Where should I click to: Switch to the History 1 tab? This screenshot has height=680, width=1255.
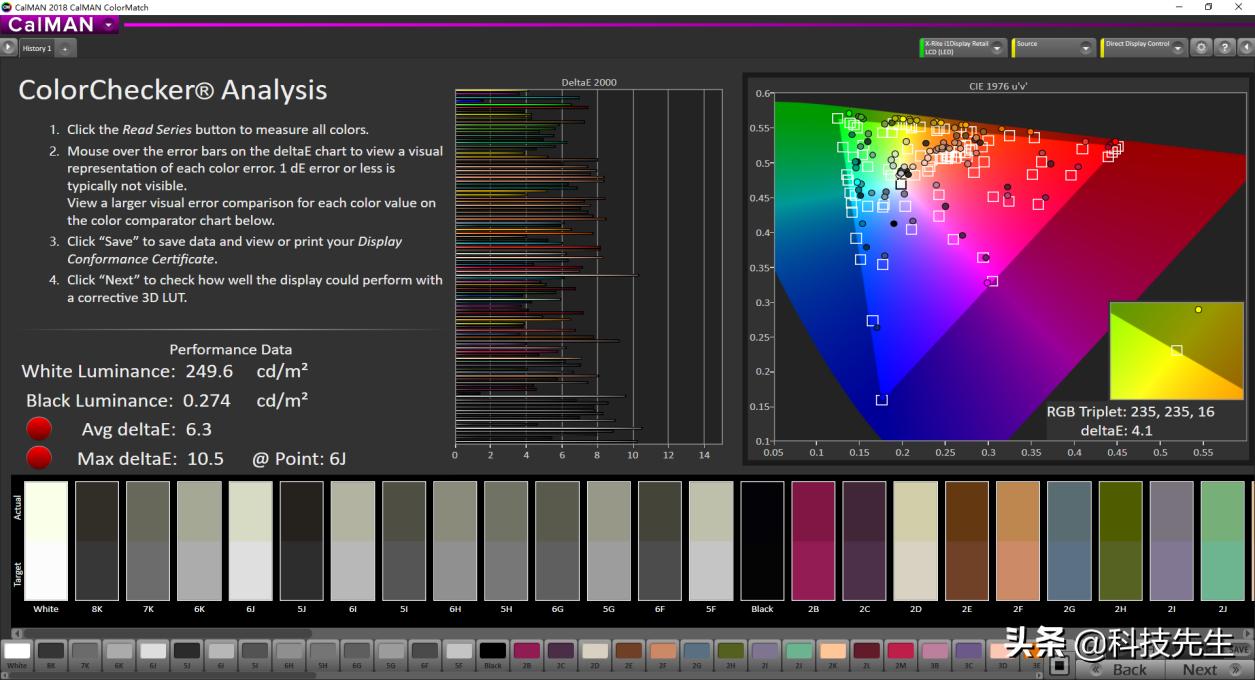[x=37, y=48]
